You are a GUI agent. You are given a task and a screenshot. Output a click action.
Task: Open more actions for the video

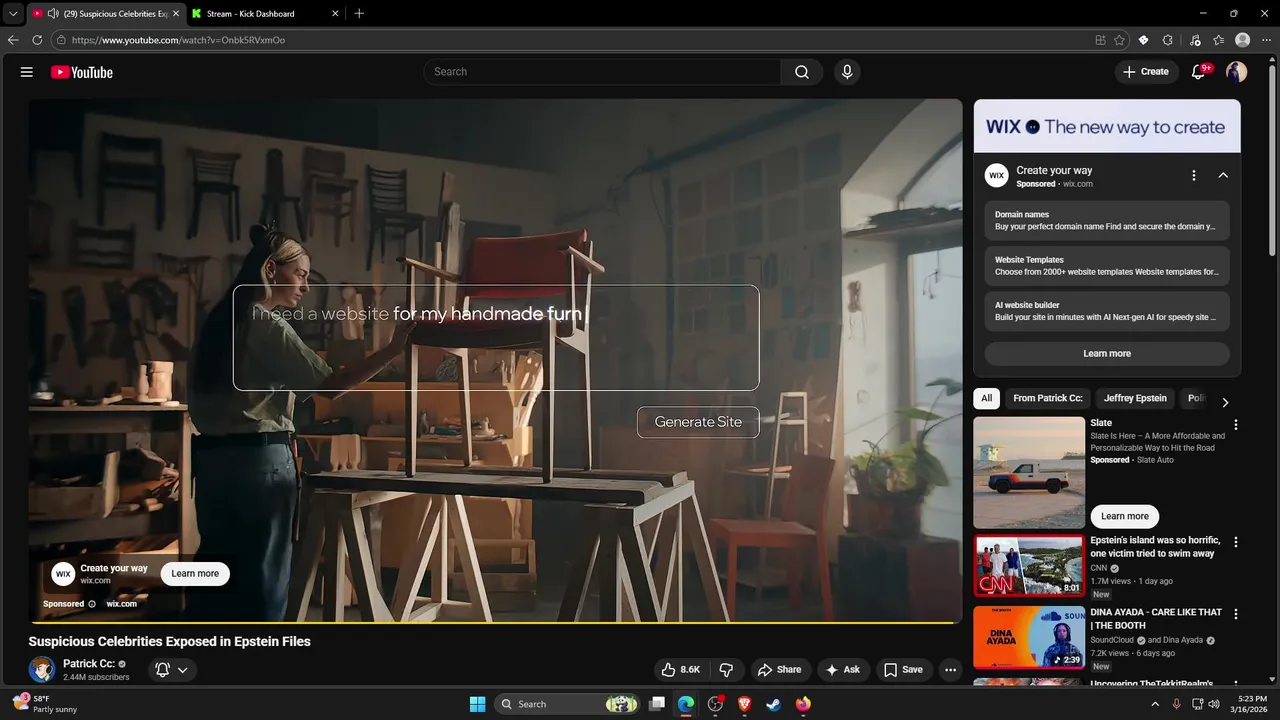[951, 670]
